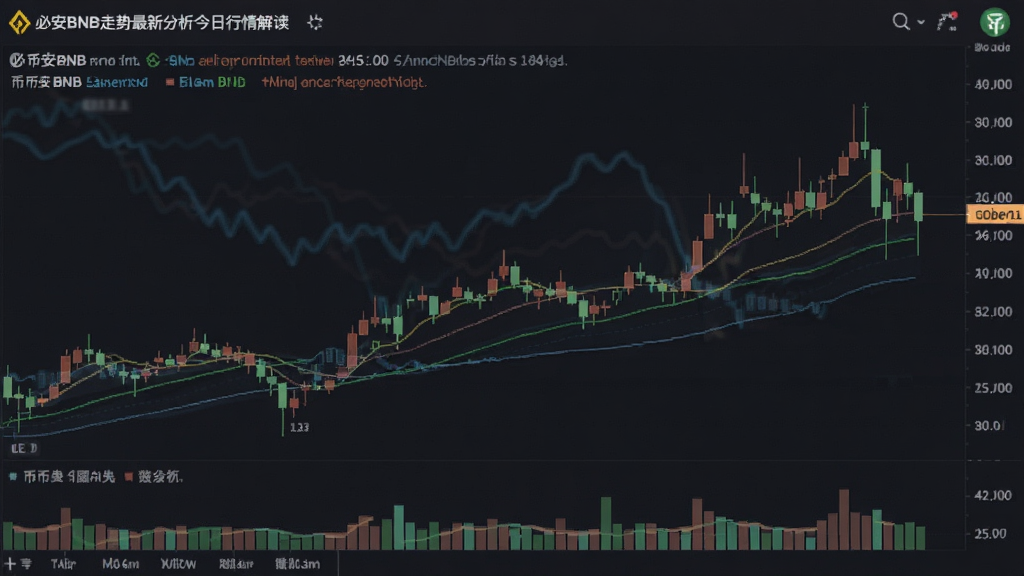Click the 25.00 volume axis label
This screenshot has height=576, width=1024.
tap(991, 534)
